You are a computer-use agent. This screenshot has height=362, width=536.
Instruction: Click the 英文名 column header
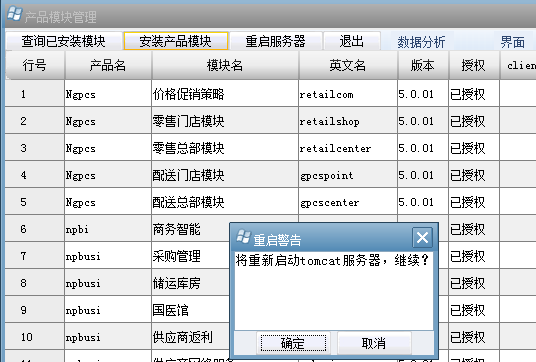[348, 65]
